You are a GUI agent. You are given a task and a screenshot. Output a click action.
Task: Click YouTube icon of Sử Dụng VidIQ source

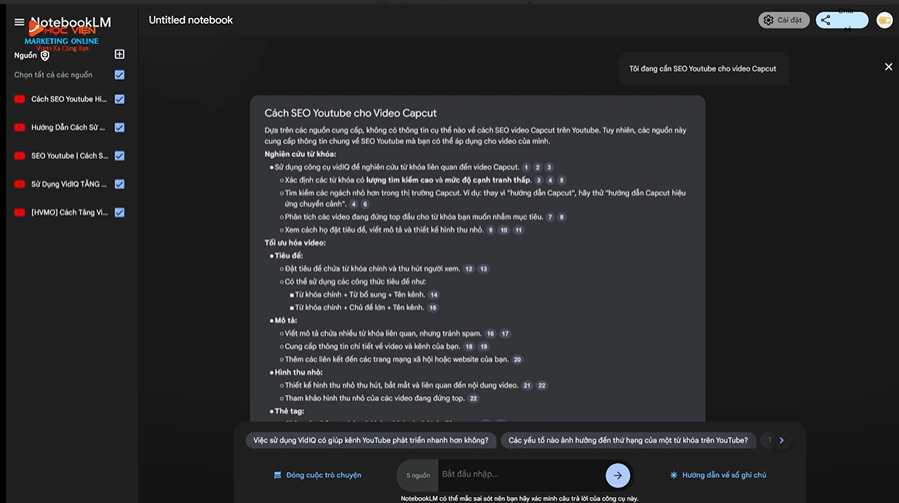point(19,184)
